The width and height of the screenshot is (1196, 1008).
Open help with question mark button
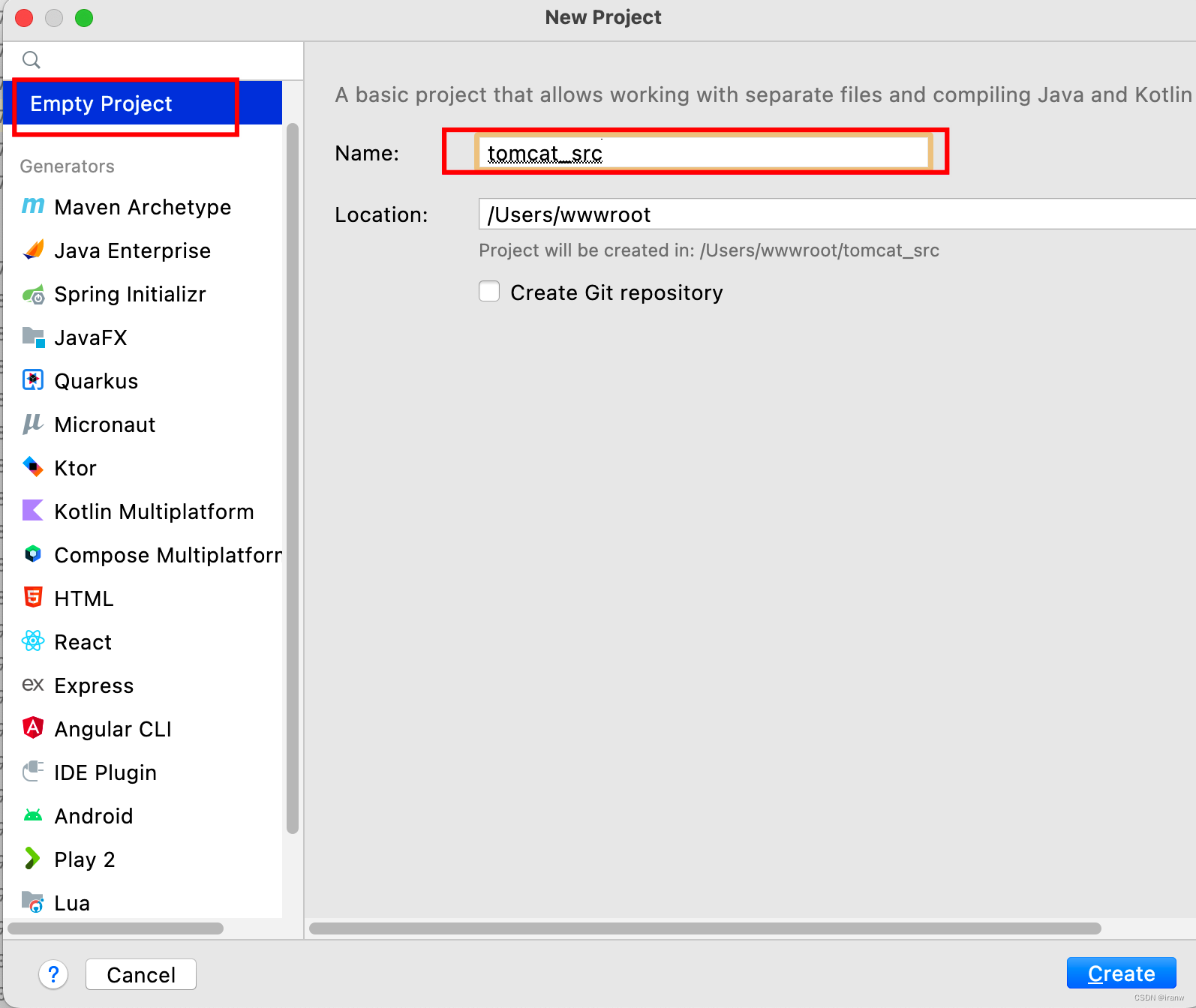[53, 974]
